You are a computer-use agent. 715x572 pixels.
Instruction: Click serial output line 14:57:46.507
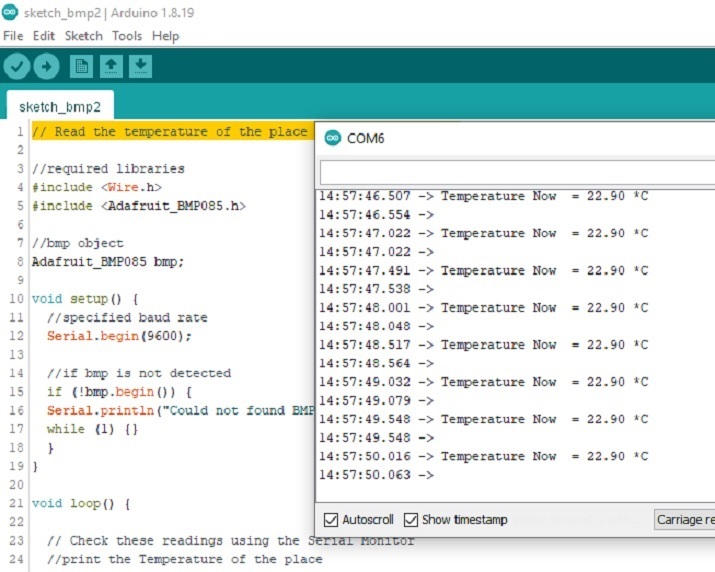pos(483,196)
